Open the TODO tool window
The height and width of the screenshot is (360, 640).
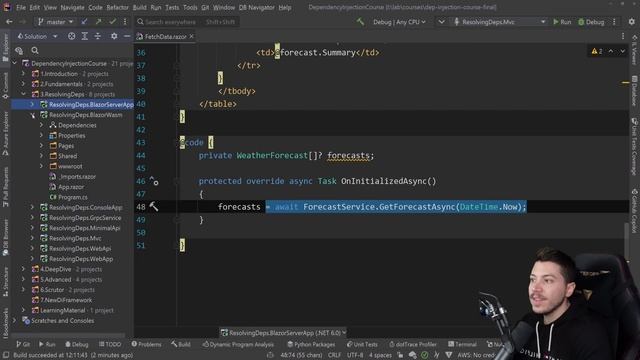point(110,344)
